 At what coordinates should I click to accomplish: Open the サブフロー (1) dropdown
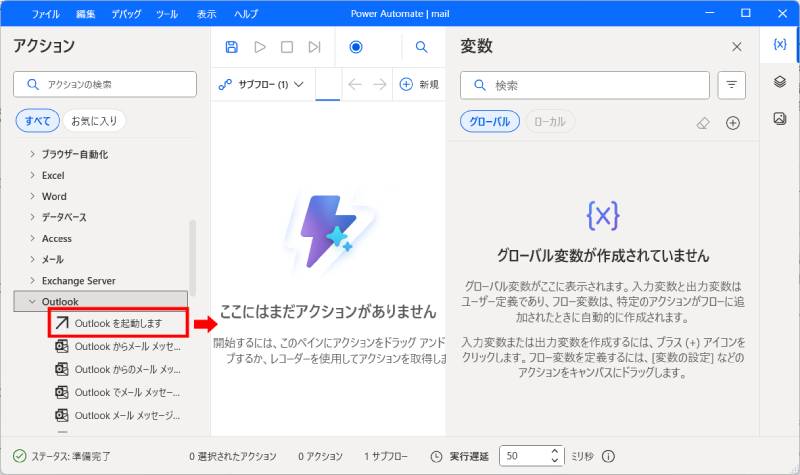tap(261, 84)
